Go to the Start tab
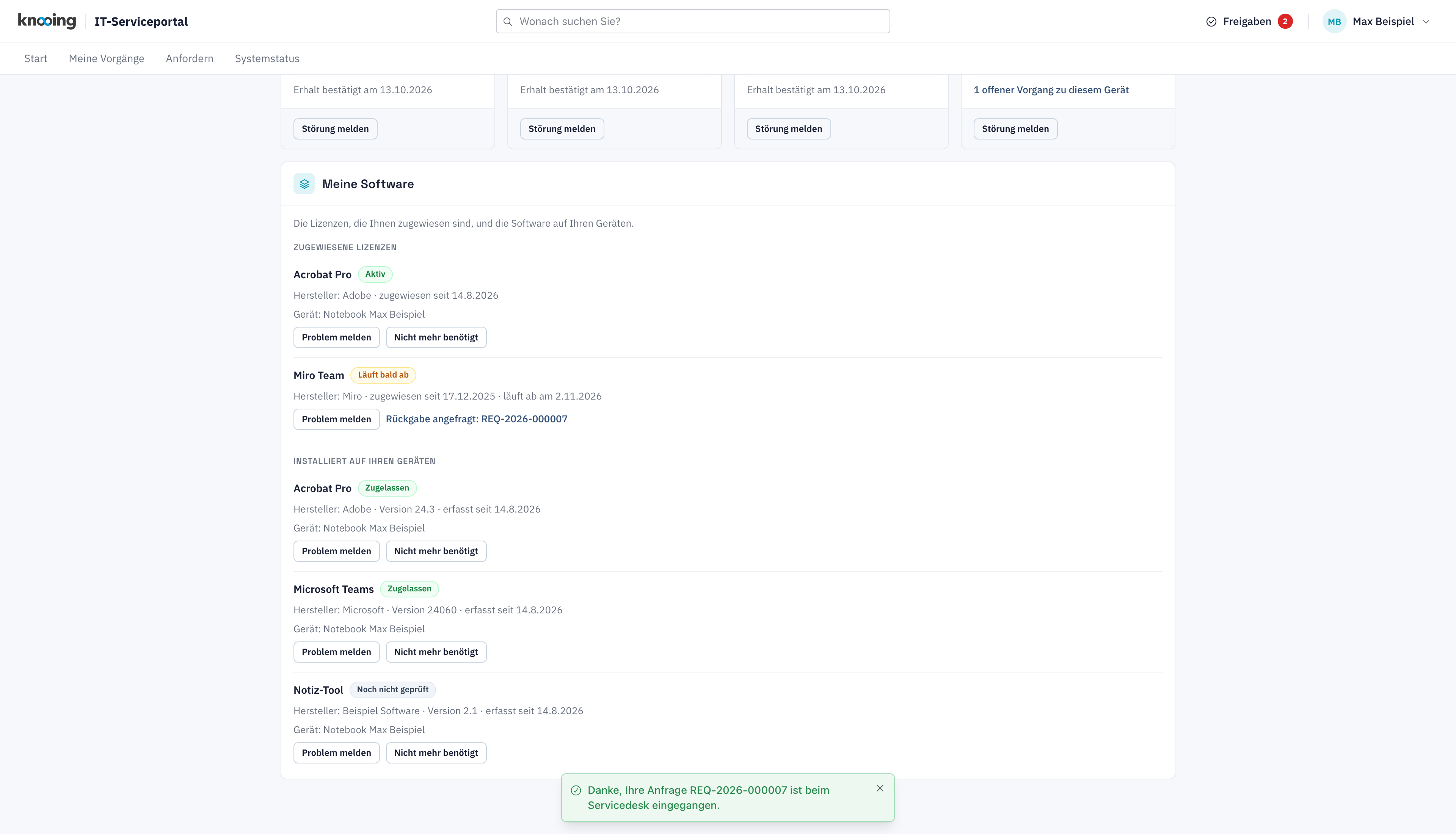The image size is (1456, 834). pyautogui.click(x=36, y=58)
